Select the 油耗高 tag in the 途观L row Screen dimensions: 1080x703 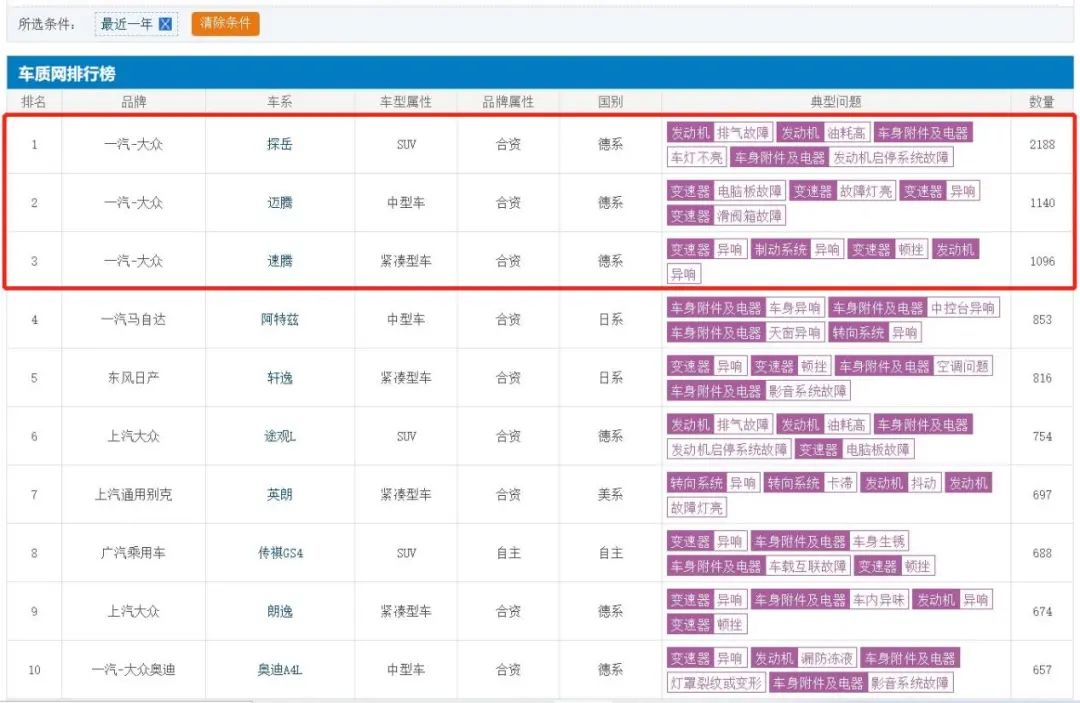tap(846, 425)
